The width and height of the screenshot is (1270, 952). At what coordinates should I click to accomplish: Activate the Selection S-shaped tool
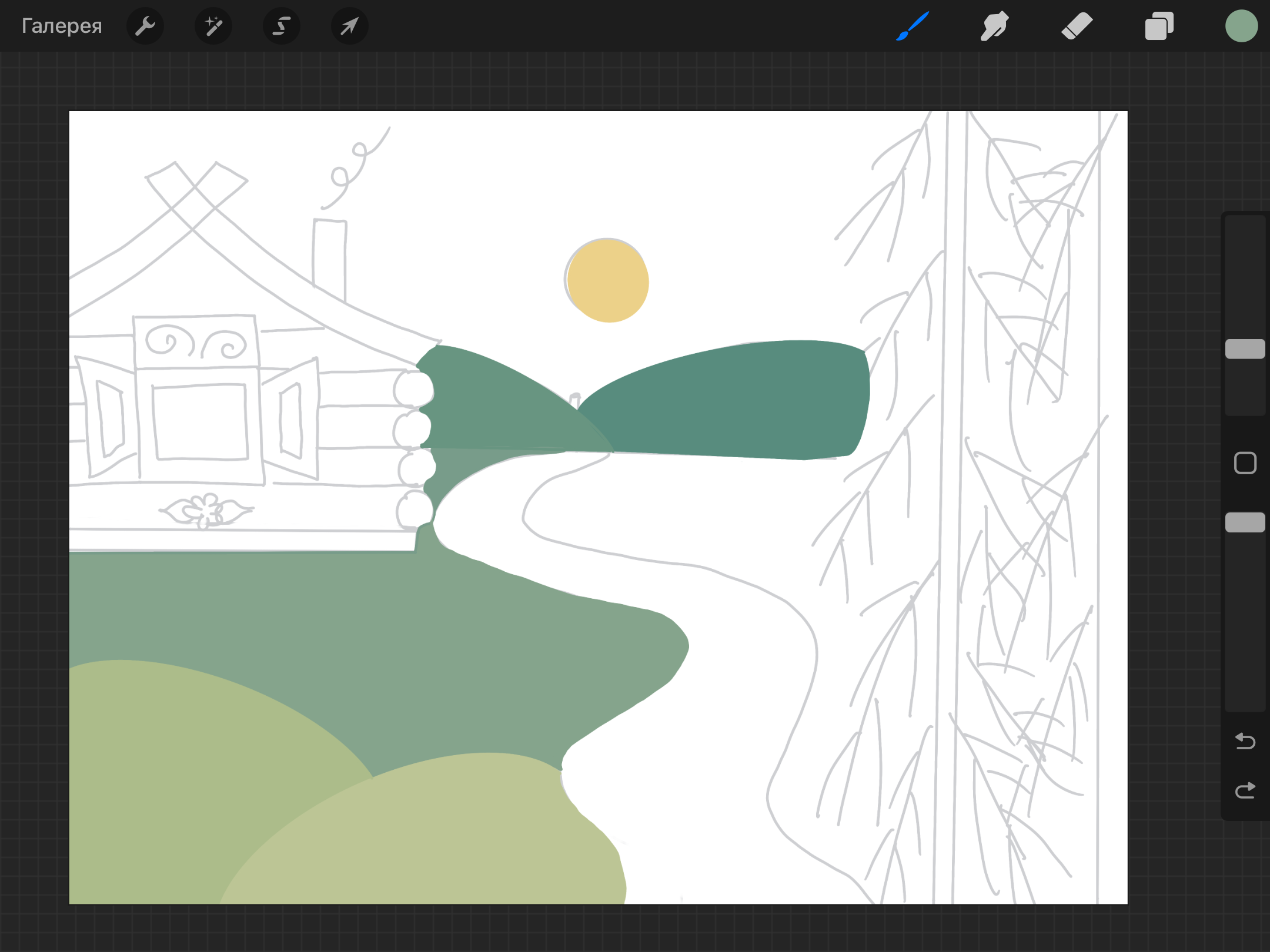point(282,26)
